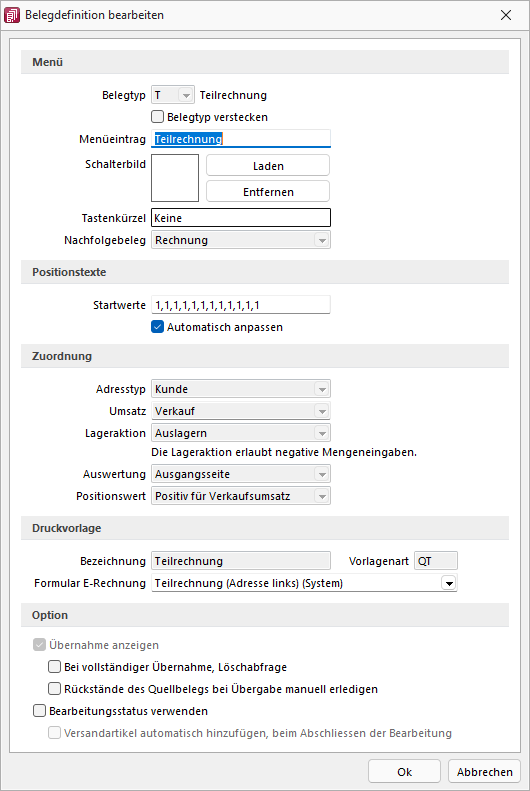Click the Startwerte input field
This screenshot has width=530, height=791.
pos(241,305)
